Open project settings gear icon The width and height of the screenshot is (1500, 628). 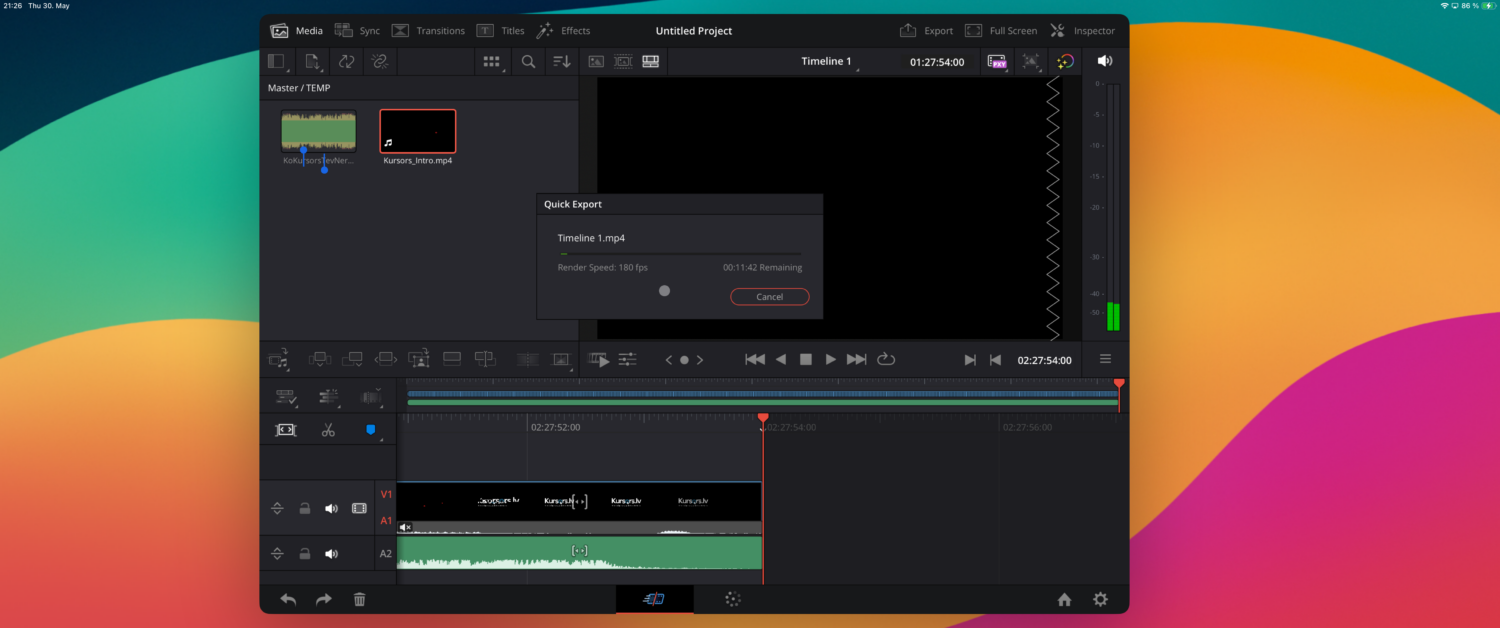coord(1100,599)
